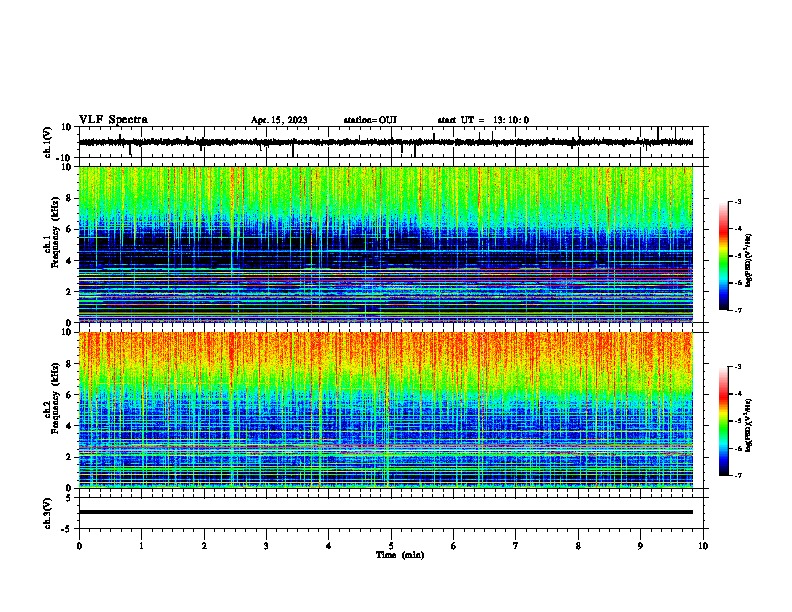Click the time axis tick label '4'

(329, 546)
